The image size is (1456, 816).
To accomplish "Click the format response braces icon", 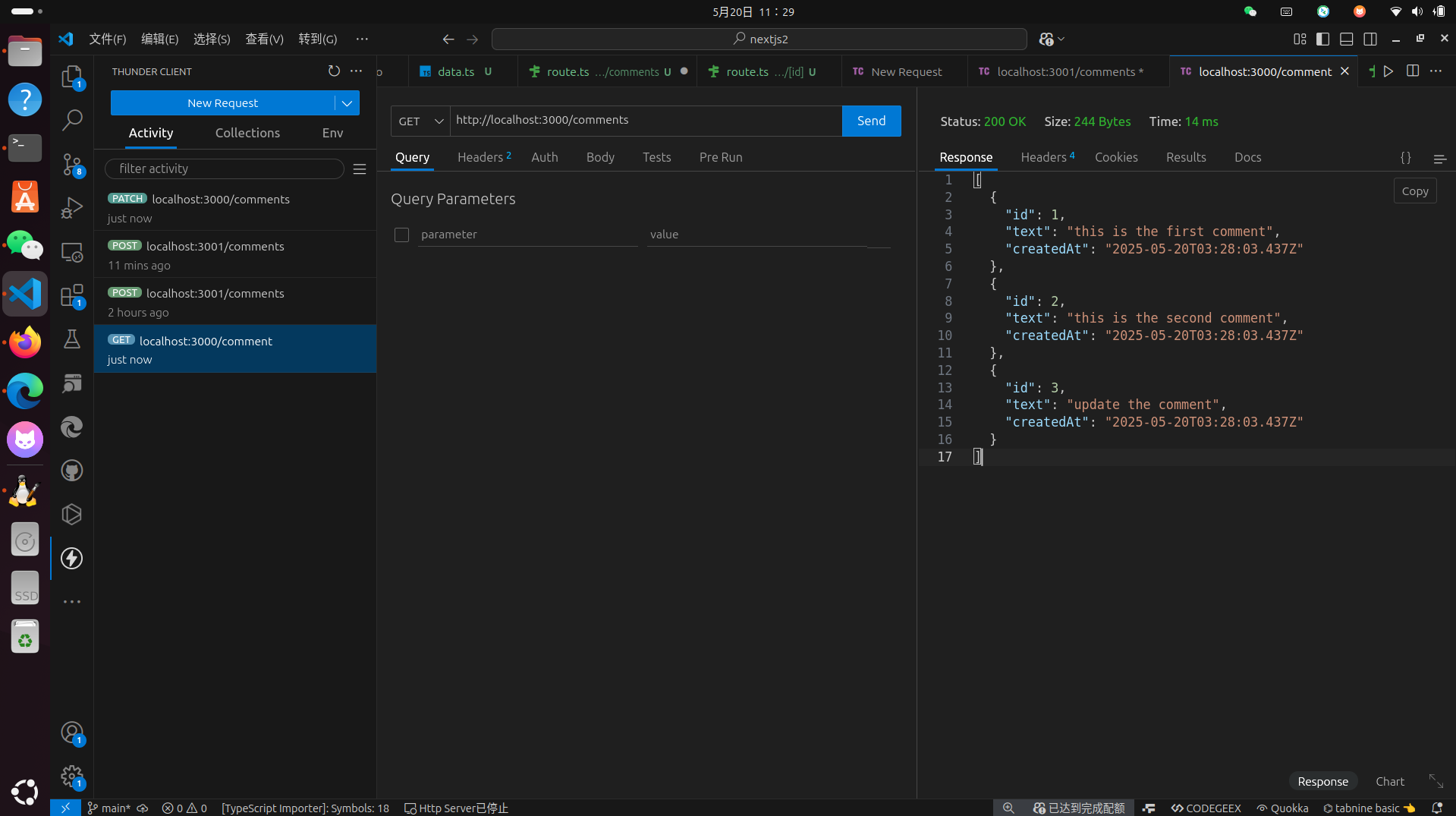I will coord(1405,158).
